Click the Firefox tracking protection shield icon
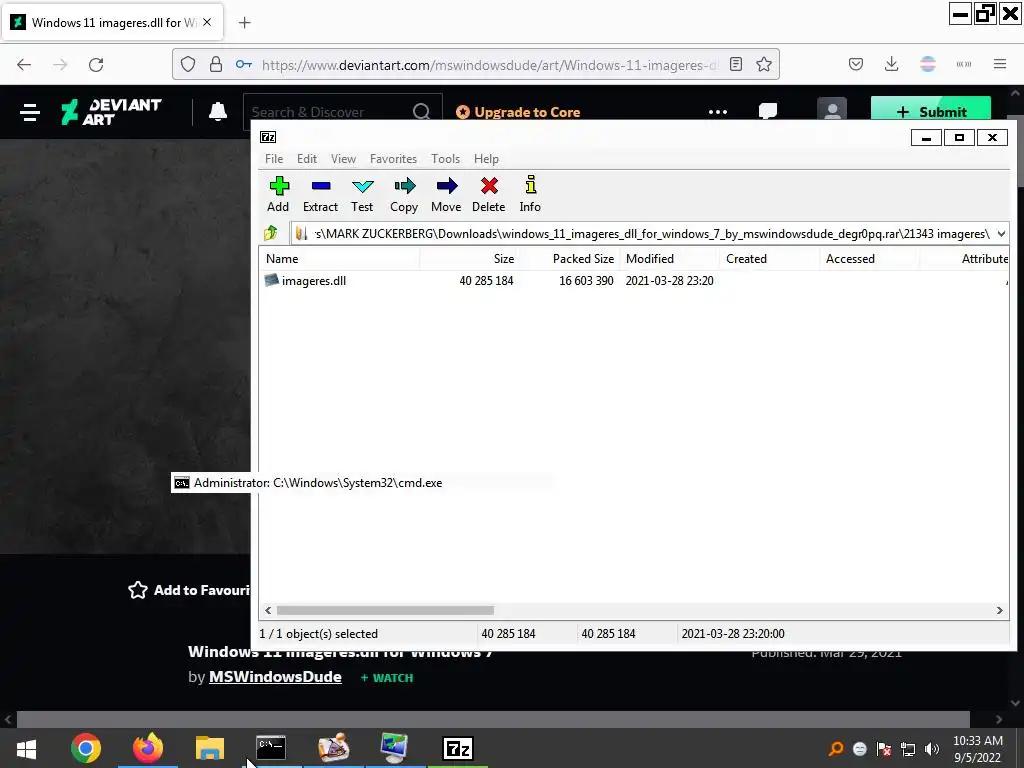Image resolution: width=1024 pixels, height=768 pixels. point(188,65)
